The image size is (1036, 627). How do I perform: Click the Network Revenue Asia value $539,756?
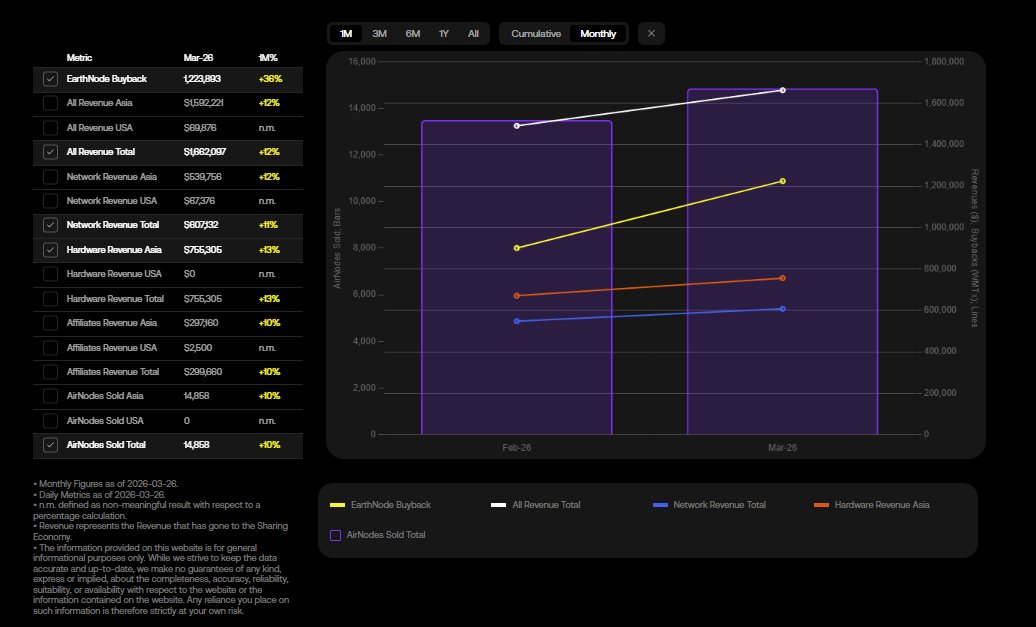click(203, 176)
